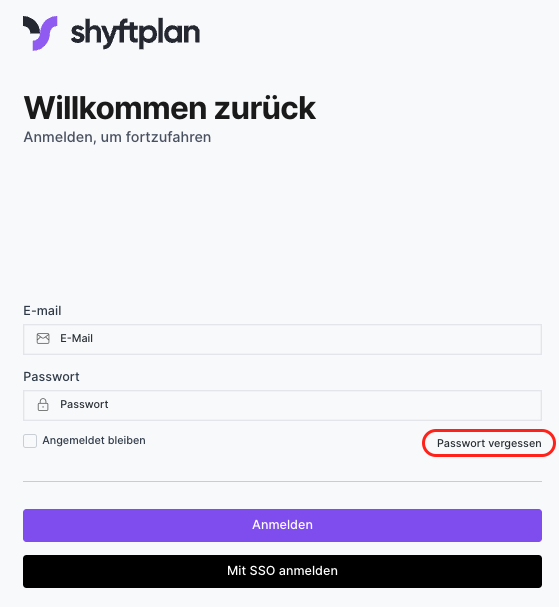Focus the E-Mail input field

[x=282, y=339]
